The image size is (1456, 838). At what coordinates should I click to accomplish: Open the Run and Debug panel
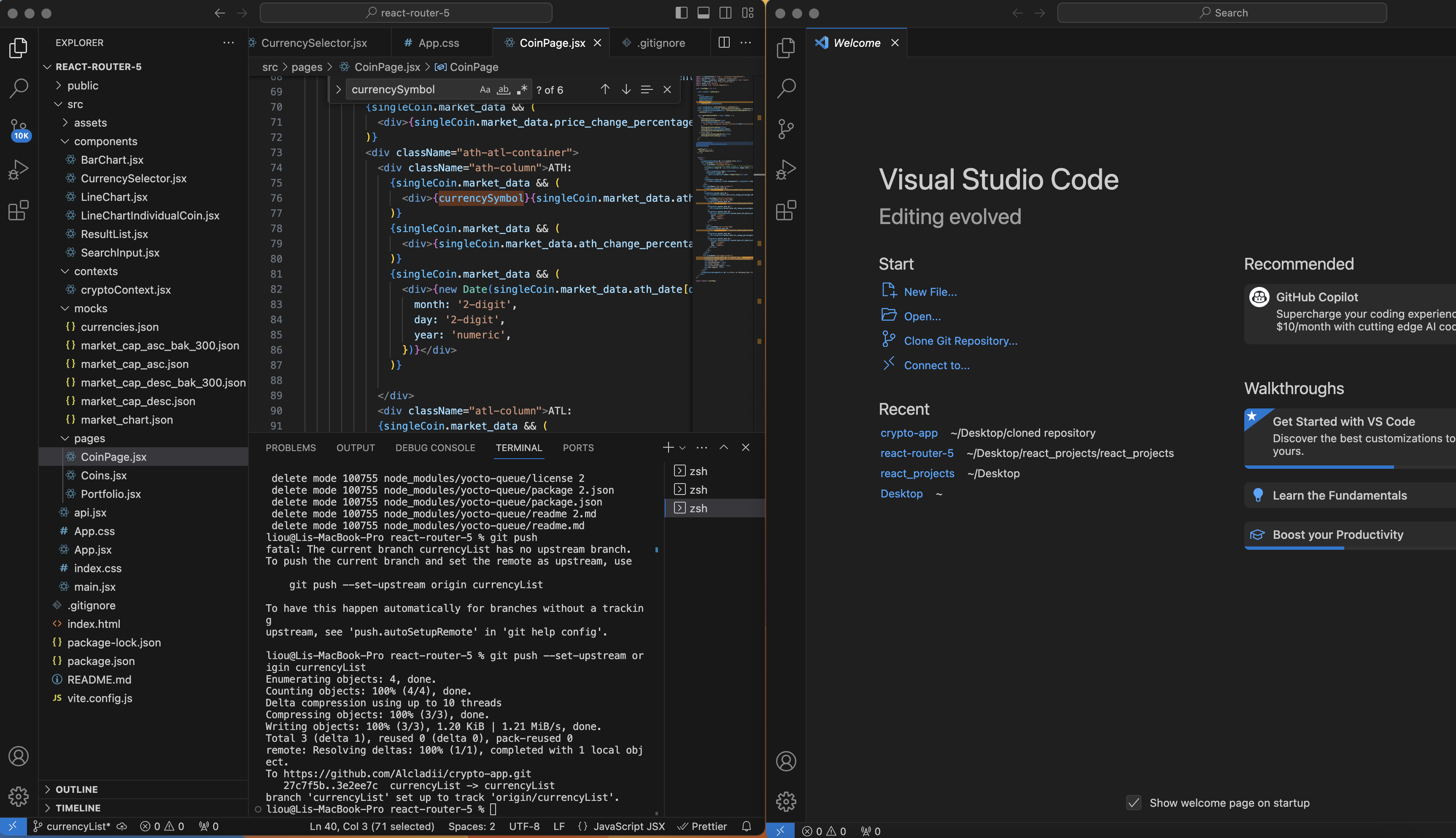(x=19, y=169)
